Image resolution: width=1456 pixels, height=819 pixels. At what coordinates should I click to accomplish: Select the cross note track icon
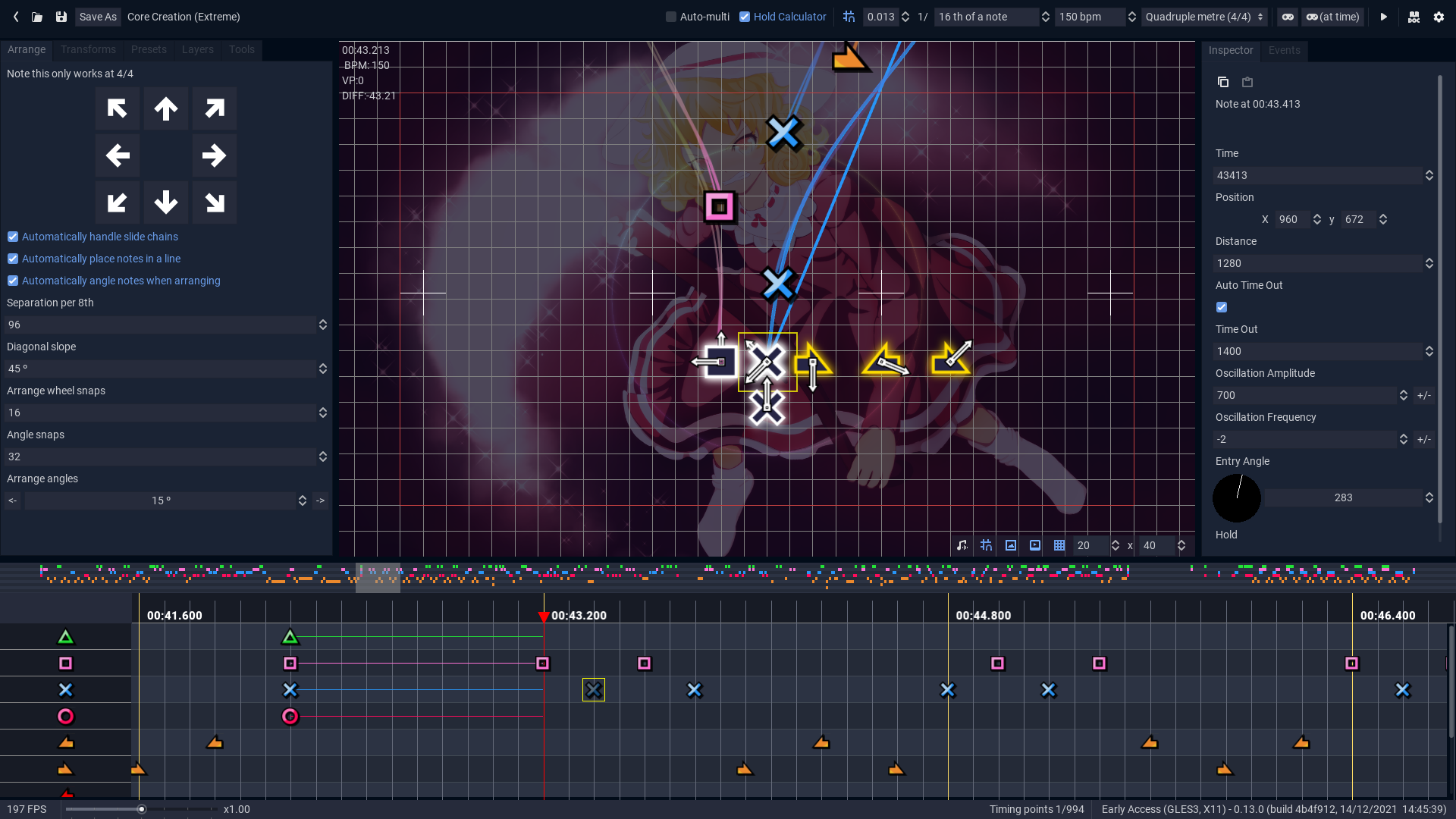pos(66,690)
